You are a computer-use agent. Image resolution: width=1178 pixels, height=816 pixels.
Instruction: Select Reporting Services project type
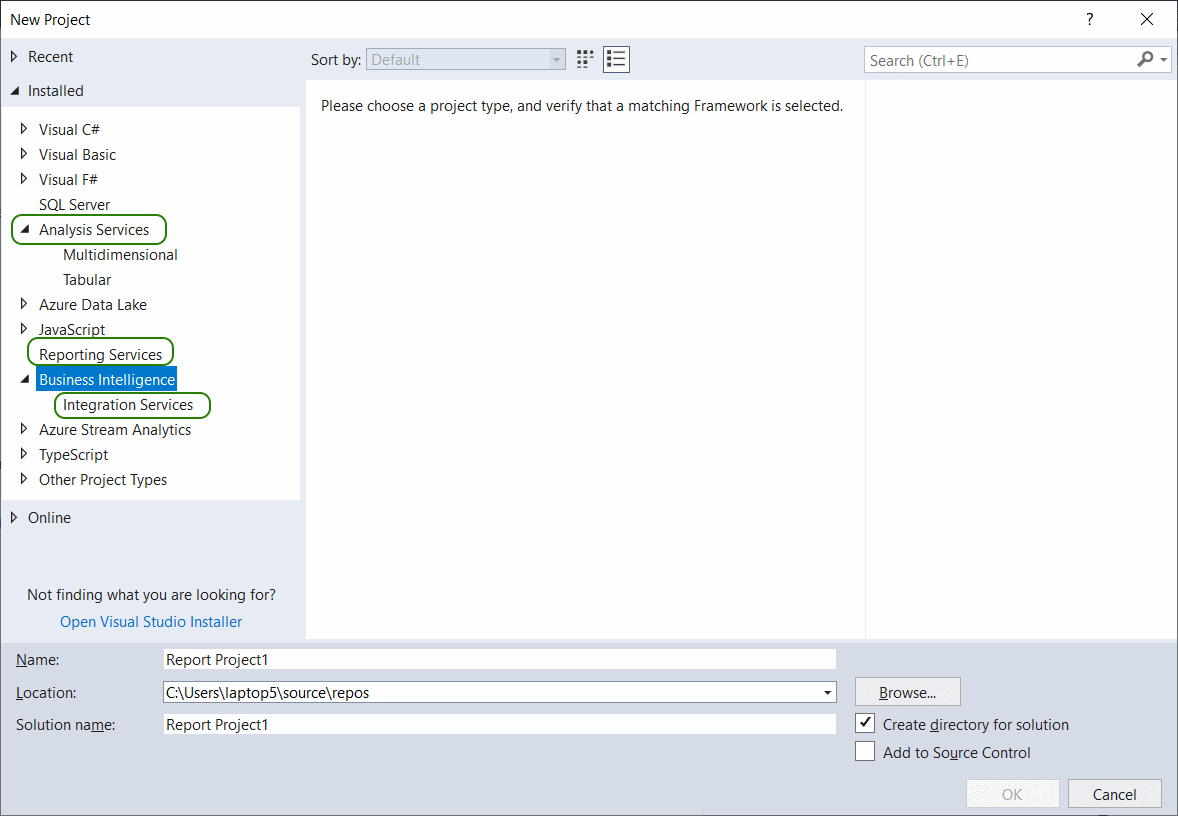(100, 355)
